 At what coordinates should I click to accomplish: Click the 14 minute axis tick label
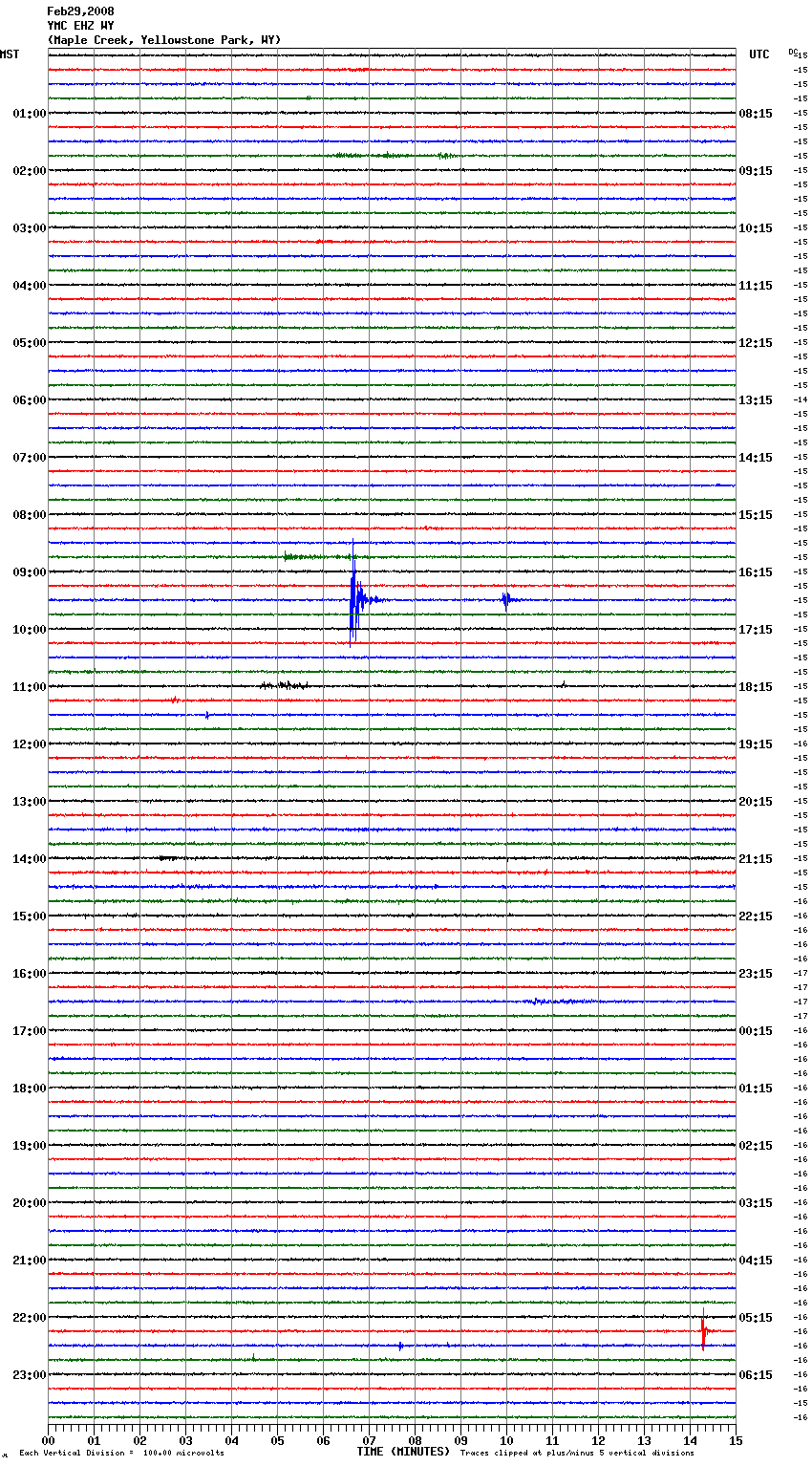tap(690, 1440)
